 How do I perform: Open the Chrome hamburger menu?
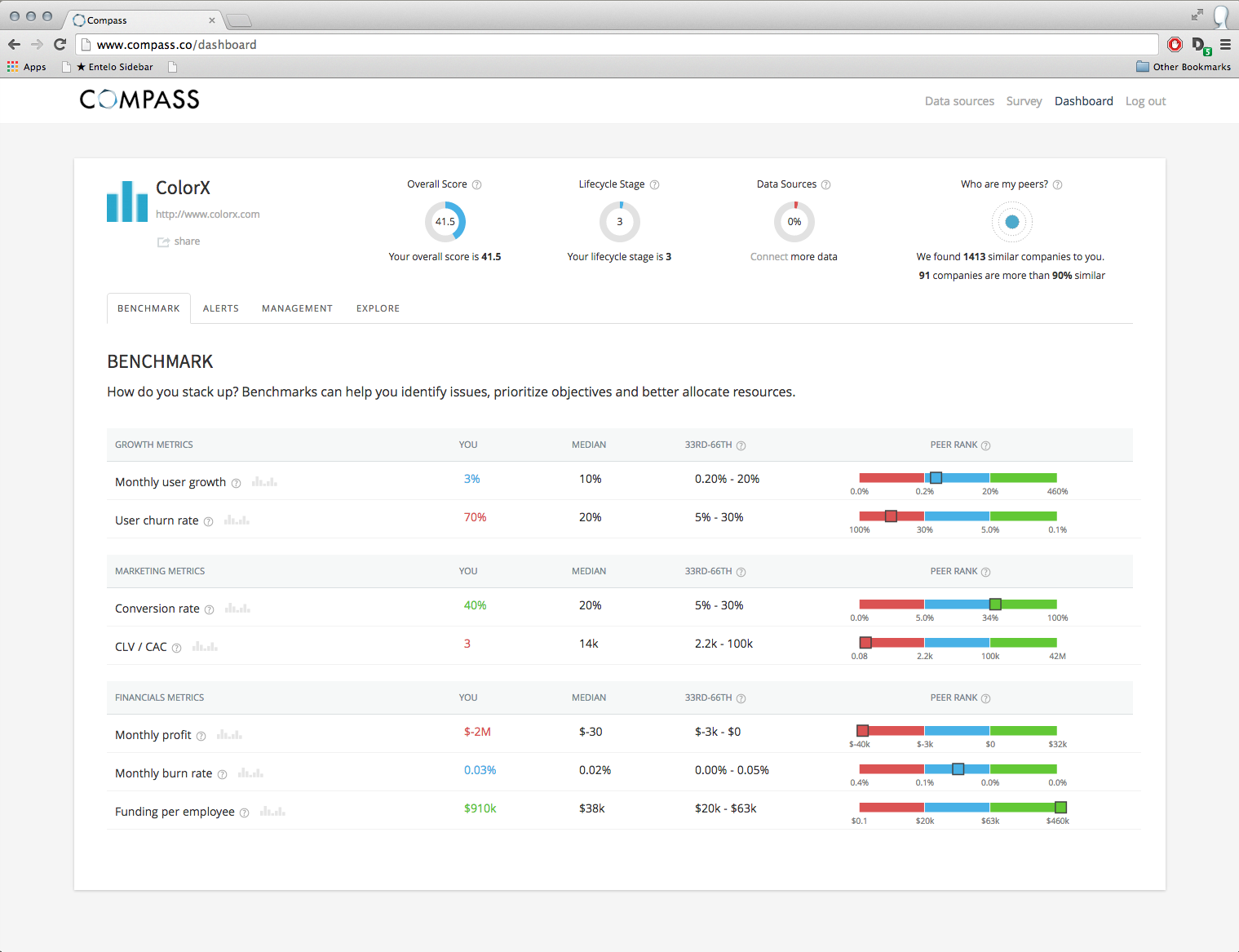pyautogui.click(x=1225, y=44)
